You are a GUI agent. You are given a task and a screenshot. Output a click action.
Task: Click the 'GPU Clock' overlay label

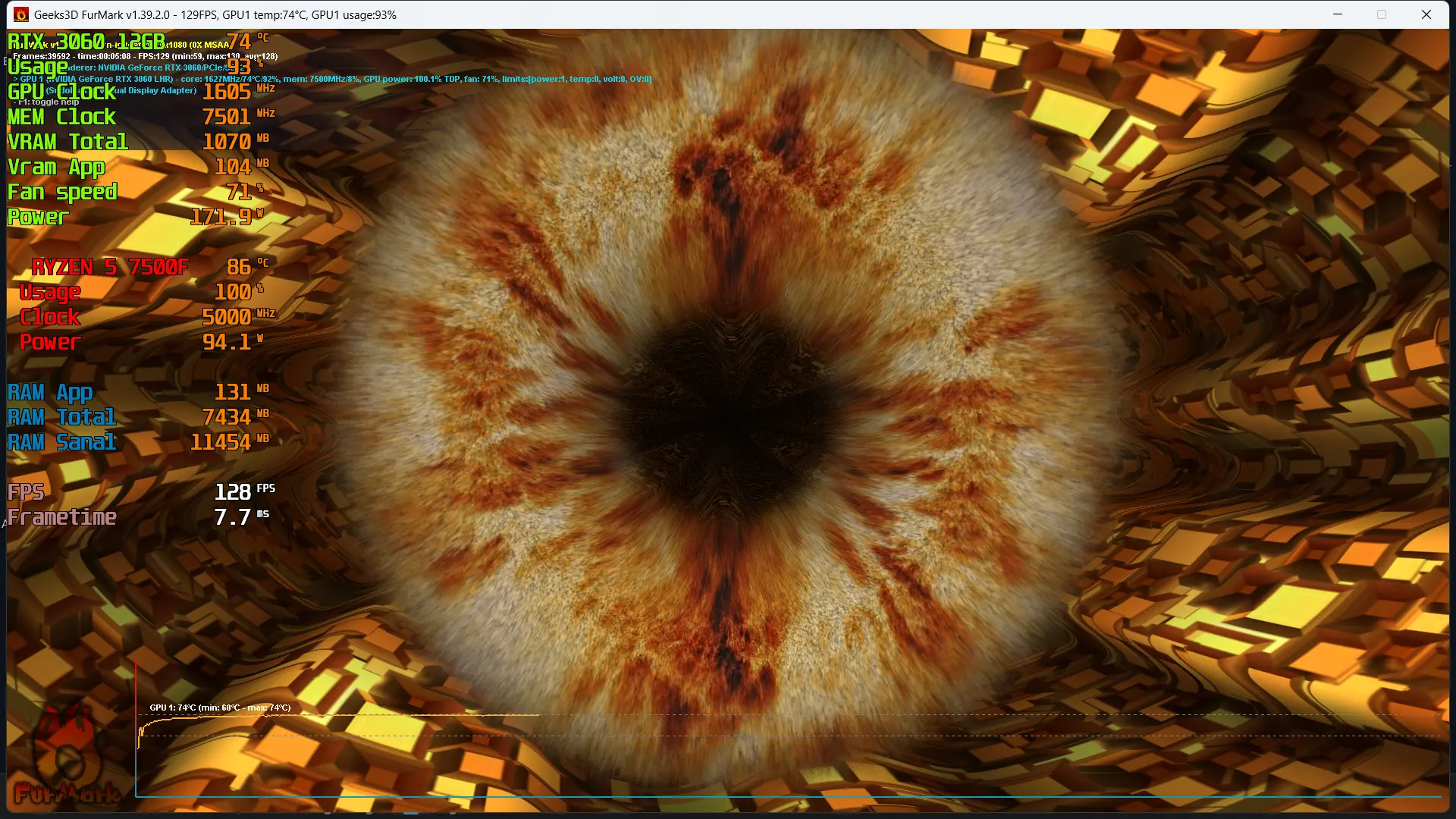click(x=62, y=93)
